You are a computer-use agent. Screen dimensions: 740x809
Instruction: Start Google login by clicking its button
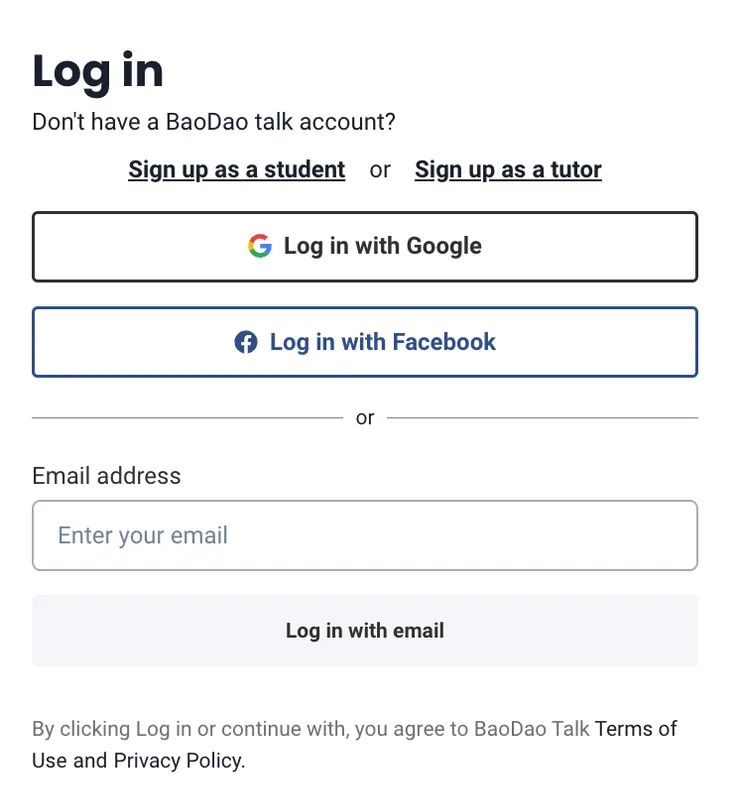pyautogui.click(x=365, y=245)
